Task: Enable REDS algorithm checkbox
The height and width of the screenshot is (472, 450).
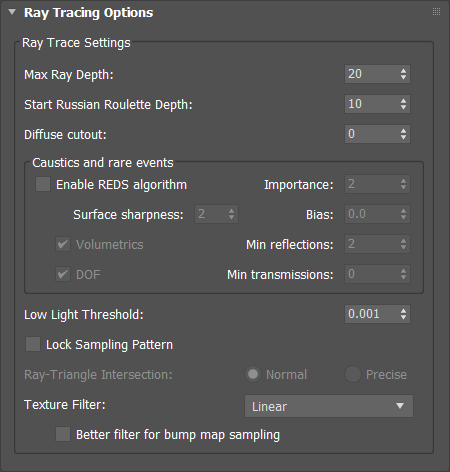Action: [43, 184]
